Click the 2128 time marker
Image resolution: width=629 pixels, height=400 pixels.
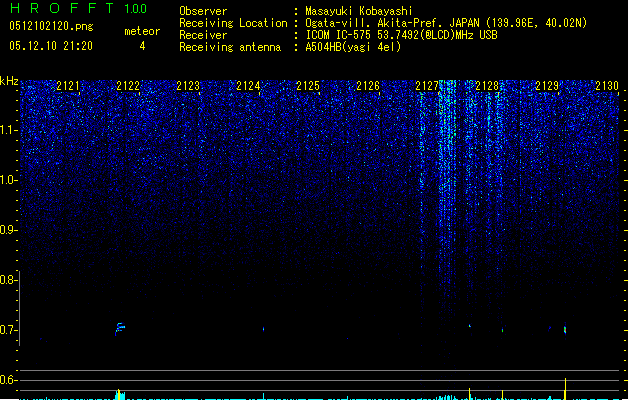(487, 85)
